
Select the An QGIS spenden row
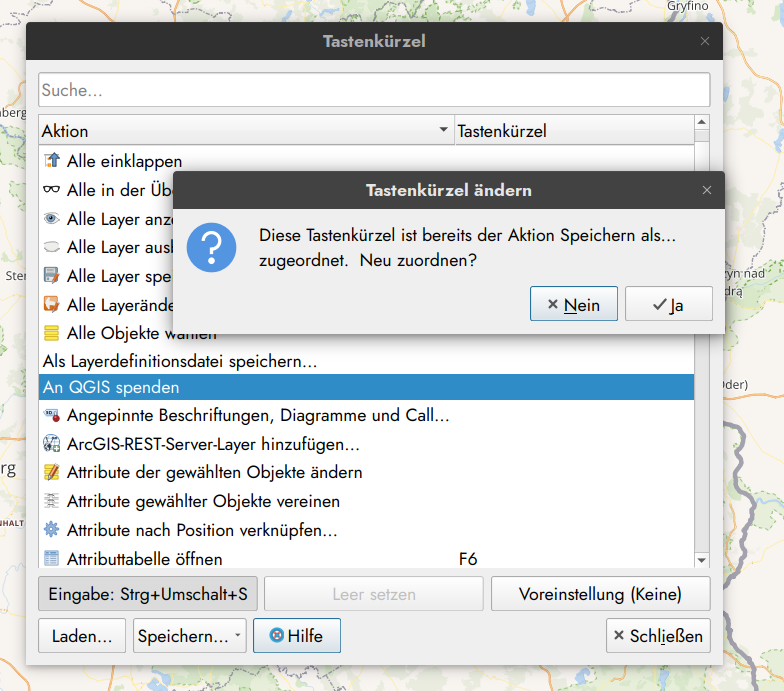coord(366,387)
